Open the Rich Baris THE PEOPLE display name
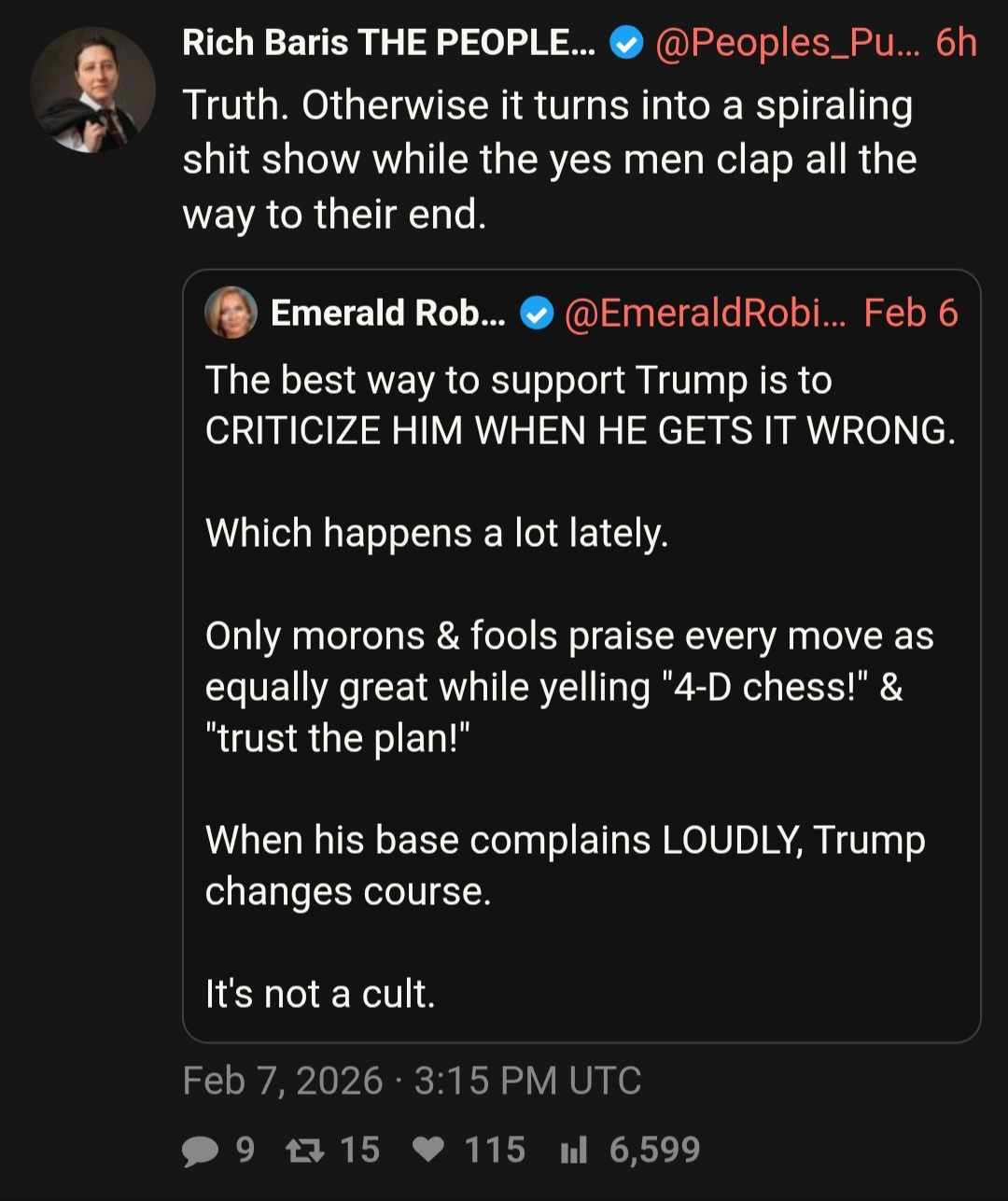Viewport: 1008px width, 1201px height. pos(388,43)
